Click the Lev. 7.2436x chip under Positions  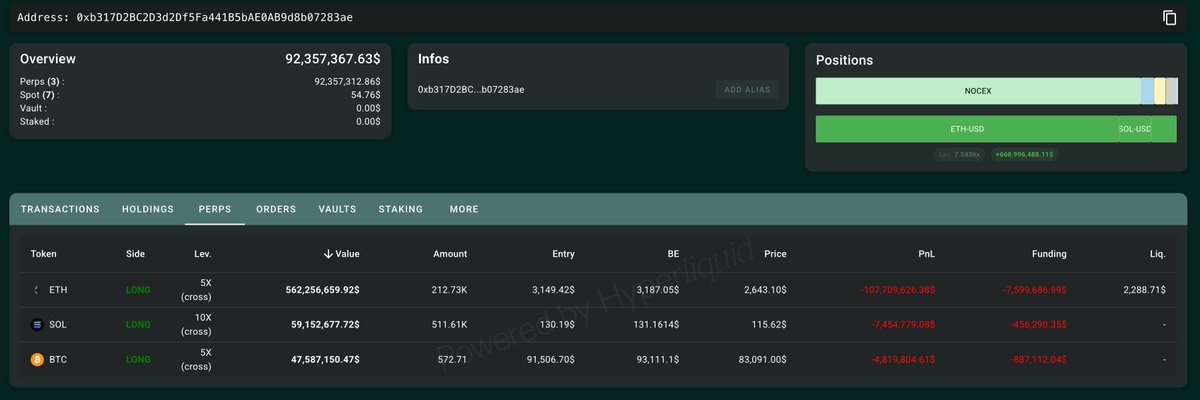click(961, 155)
